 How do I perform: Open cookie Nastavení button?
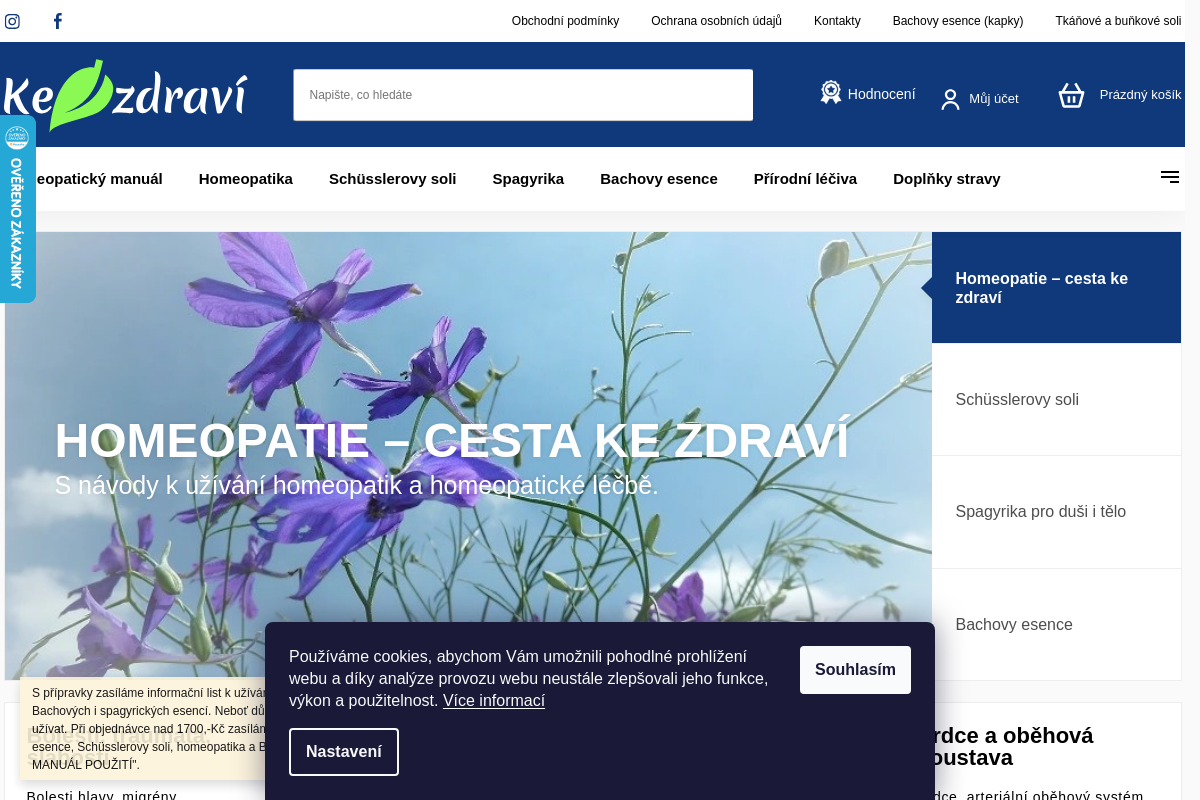[x=344, y=752]
